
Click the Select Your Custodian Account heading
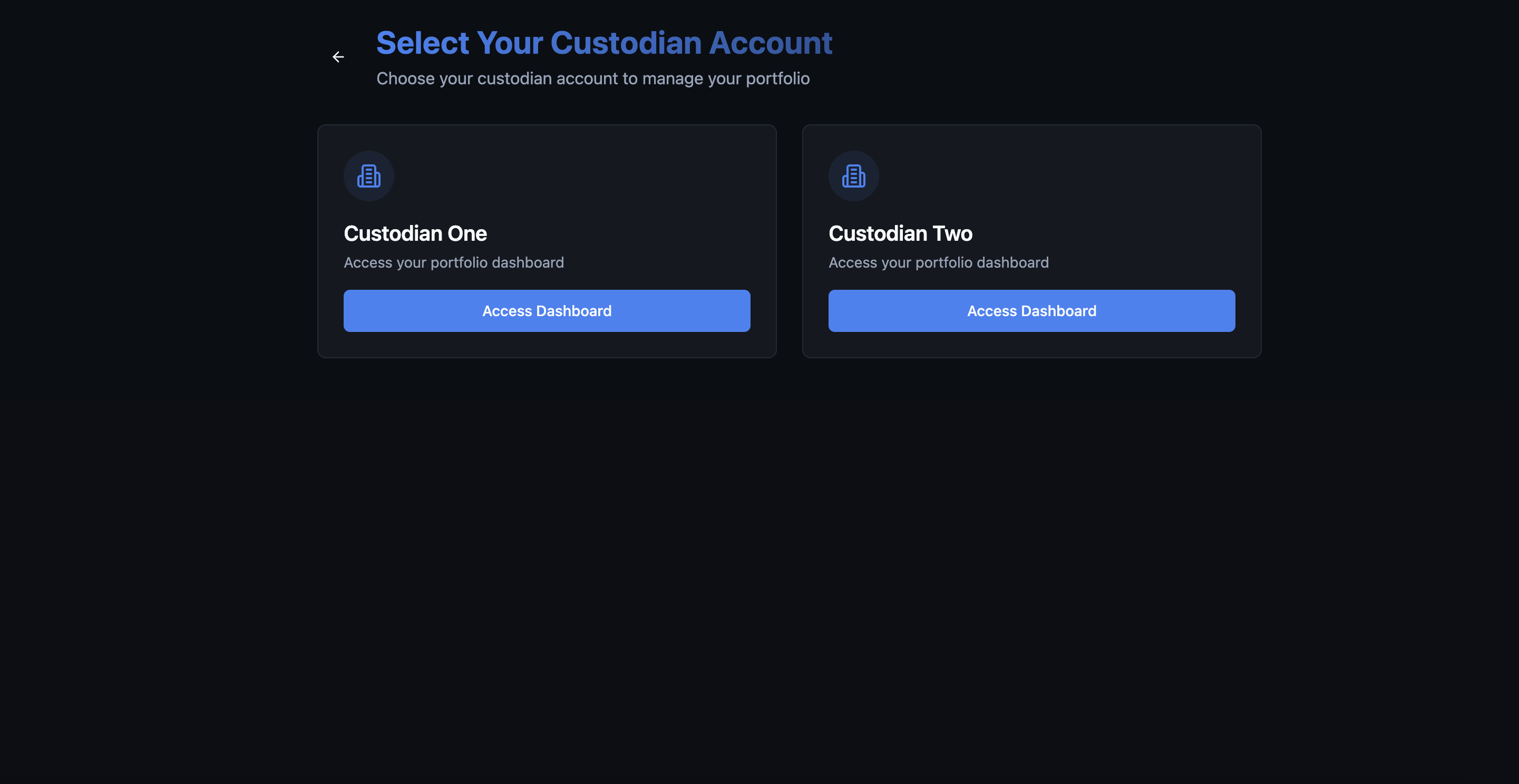604,43
